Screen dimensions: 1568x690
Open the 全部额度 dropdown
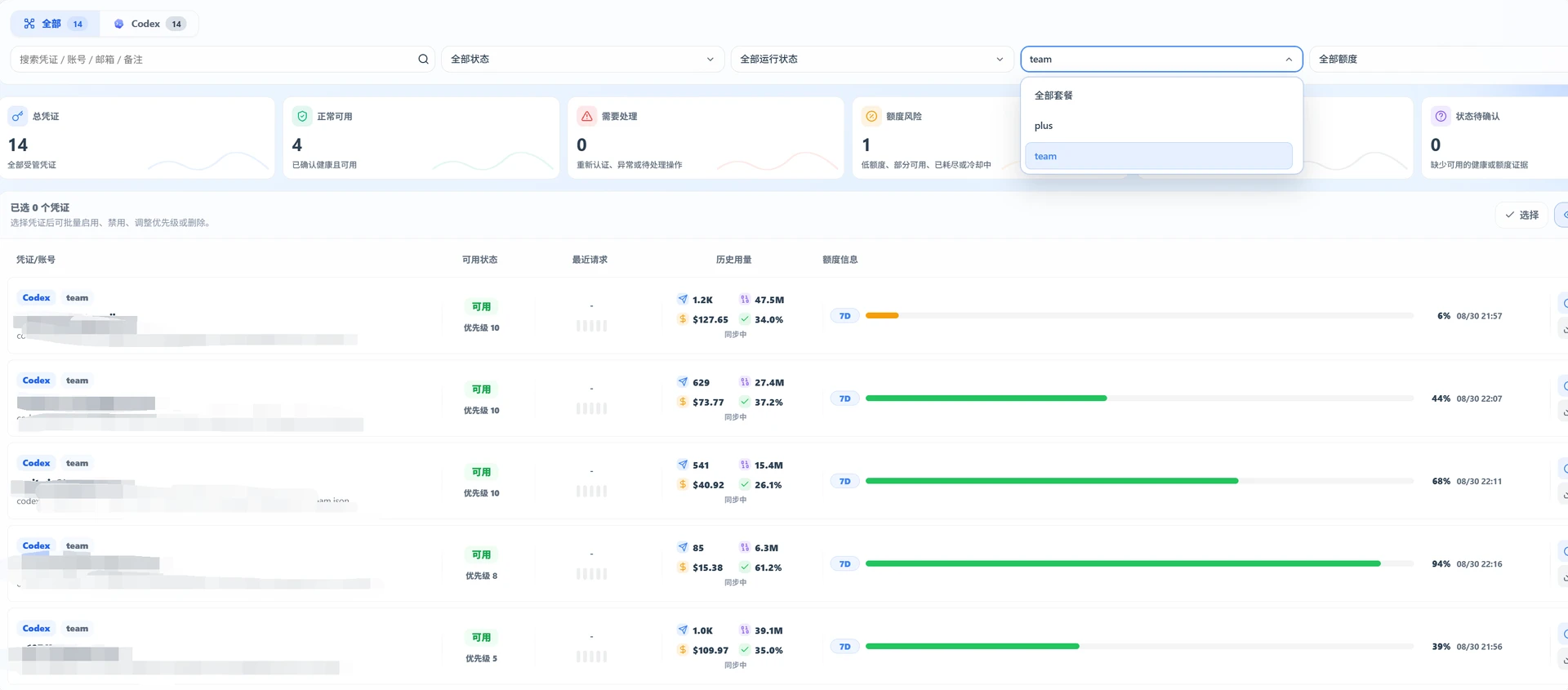coord(1439,59)
